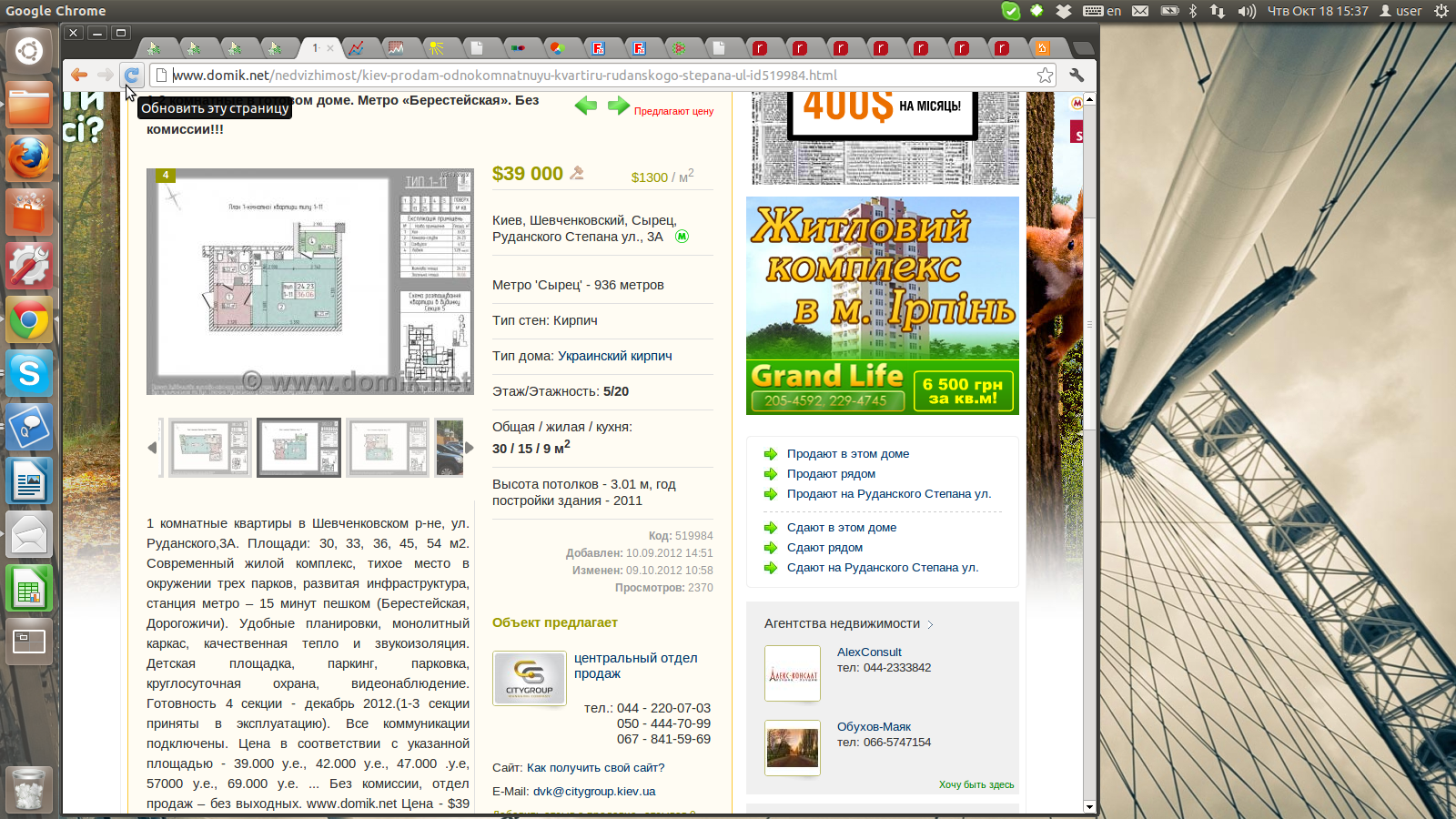Click the AlexConsult agency logo
Viewport: 1456px width, 819px height.
[x=793, y=673]
